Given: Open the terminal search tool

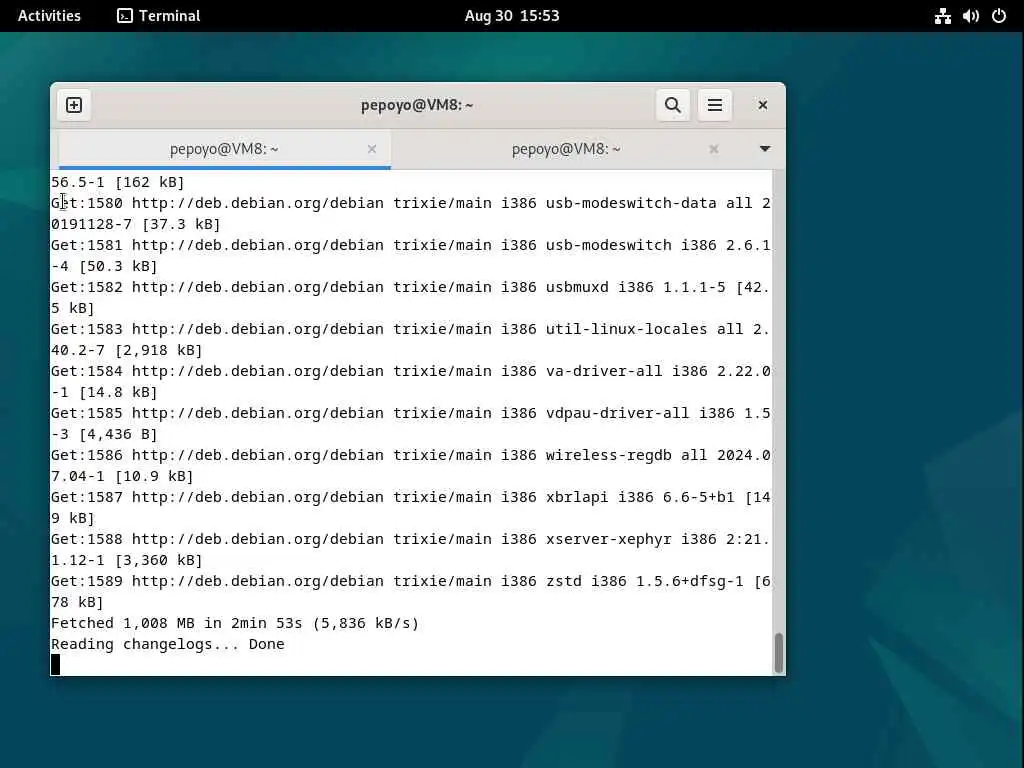Looking at the screenshot, I should point(673,105).
